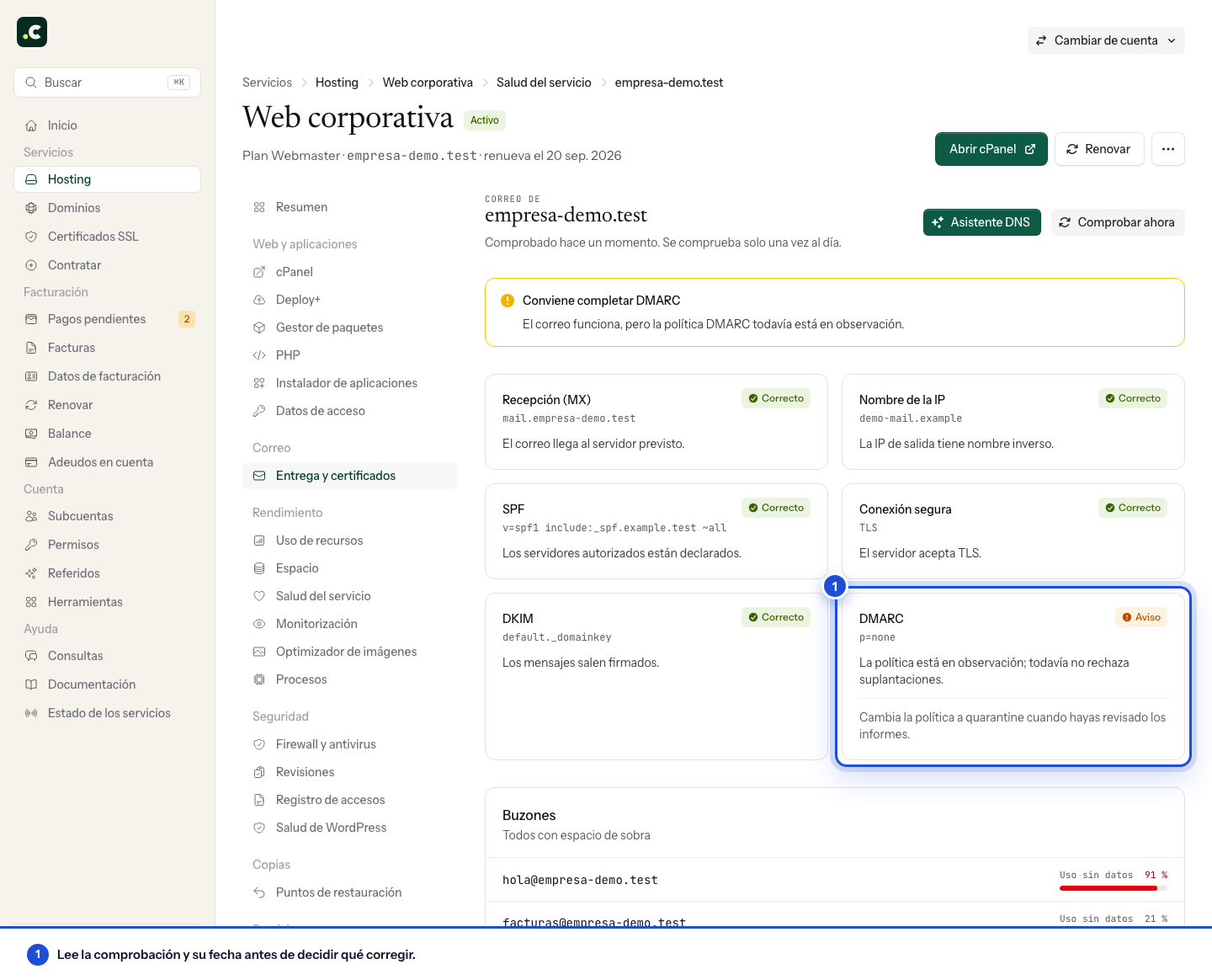The height and width of the screenshot is (980, 1212).
Task: Click the Abrir cPanel button
Action: pos(991,149)
